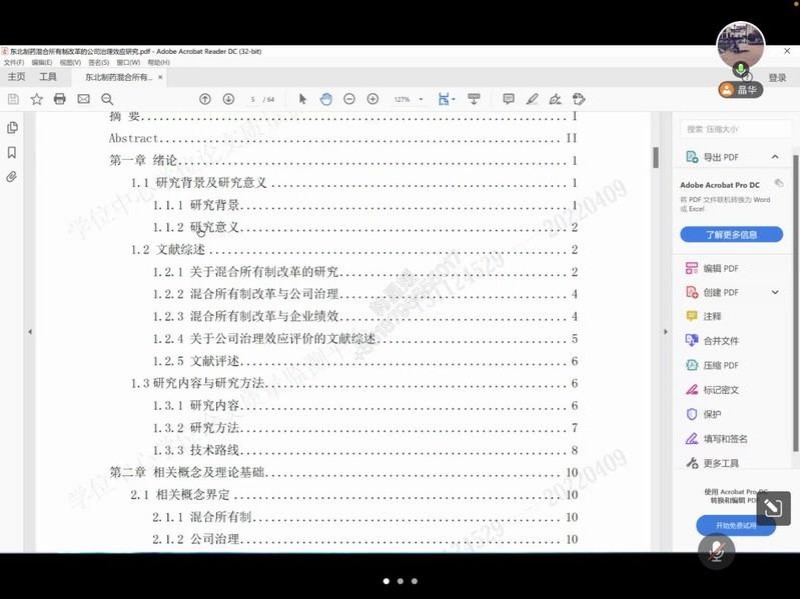Open the bookmarks panel in left sidebar

[x=12, y=152]
